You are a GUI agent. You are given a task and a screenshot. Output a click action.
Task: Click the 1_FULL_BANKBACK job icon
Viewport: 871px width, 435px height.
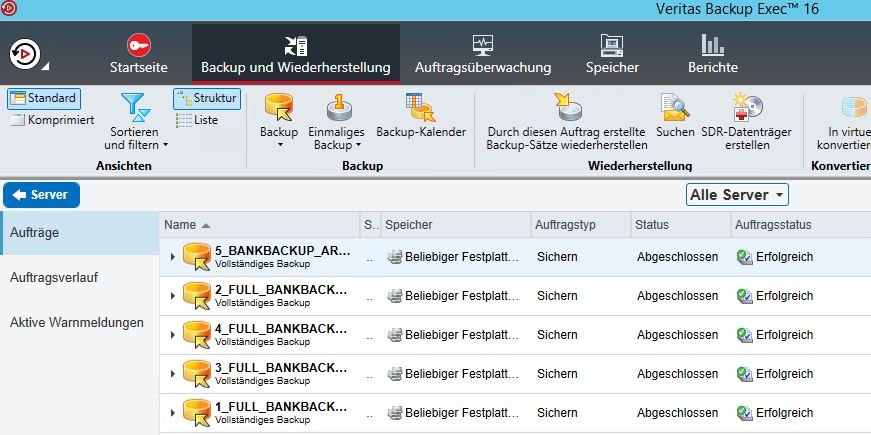pyautogui.click(x=197, y=413)
